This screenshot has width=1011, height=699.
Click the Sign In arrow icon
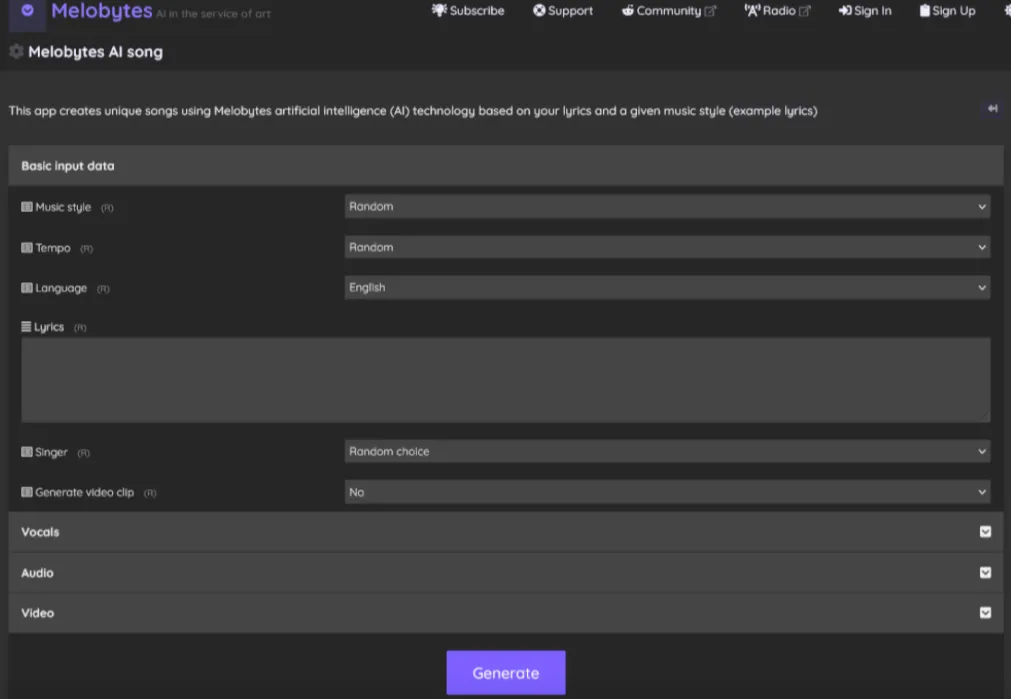(x=845, y=10)
